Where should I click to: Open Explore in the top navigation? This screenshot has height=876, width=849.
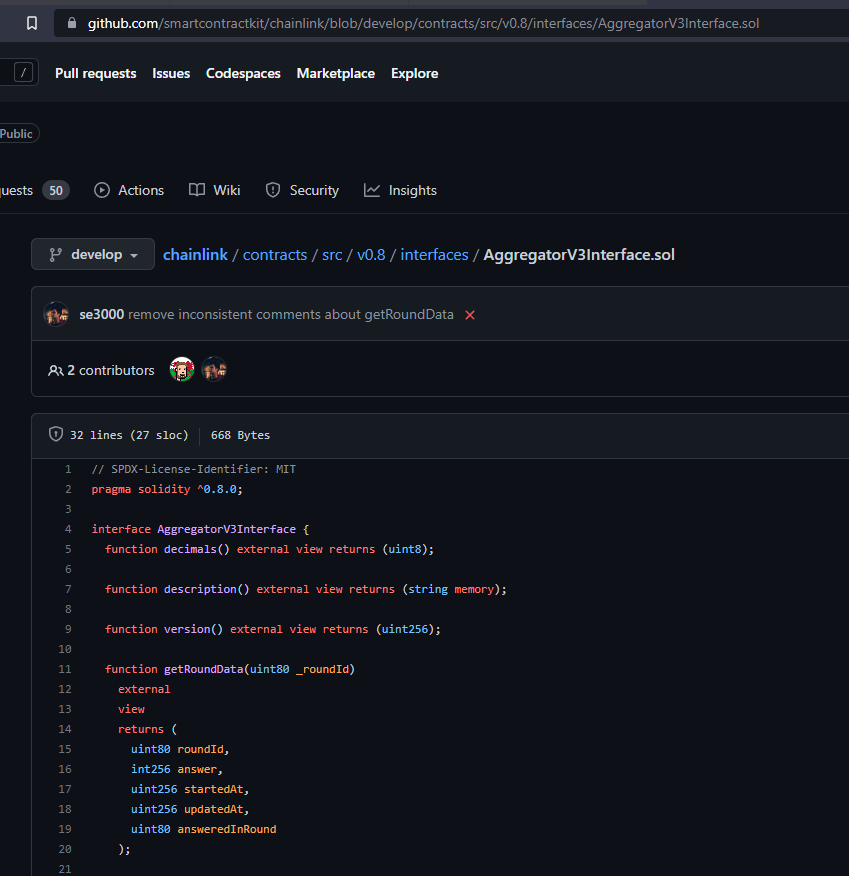coord(414,73)
